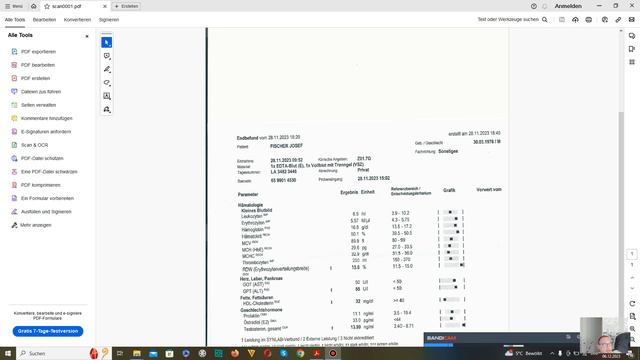Click the Erstellen new tab button

[127, 6]
